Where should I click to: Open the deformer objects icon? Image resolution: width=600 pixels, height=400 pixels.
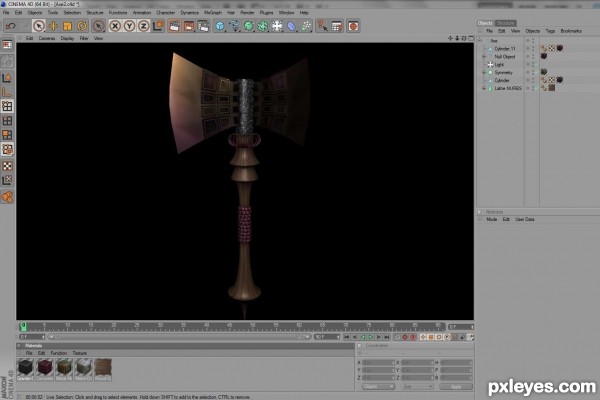[292, 26]
